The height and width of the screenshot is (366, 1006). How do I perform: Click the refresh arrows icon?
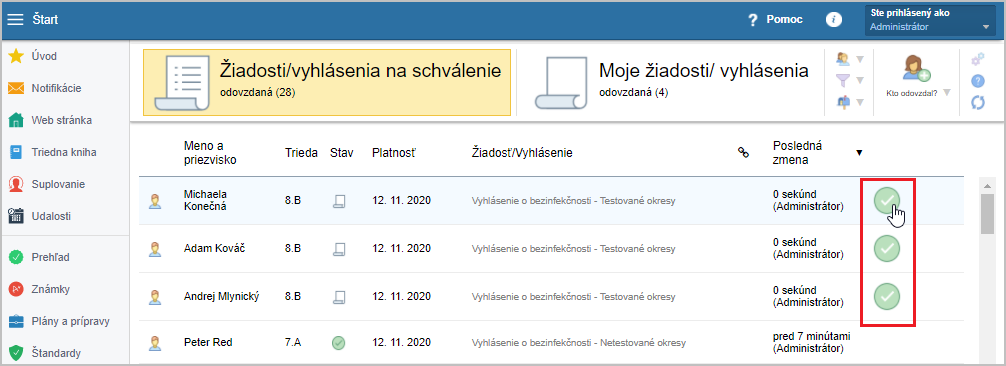[978, 102]
